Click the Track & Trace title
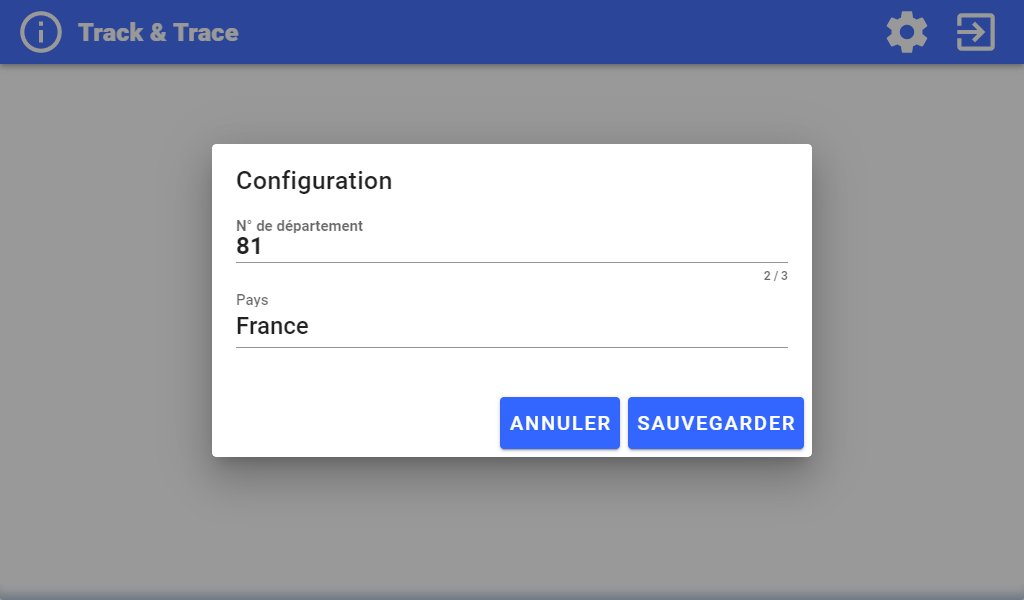The width and height of the screenshot is (1024, 600). tap(158, 32)
